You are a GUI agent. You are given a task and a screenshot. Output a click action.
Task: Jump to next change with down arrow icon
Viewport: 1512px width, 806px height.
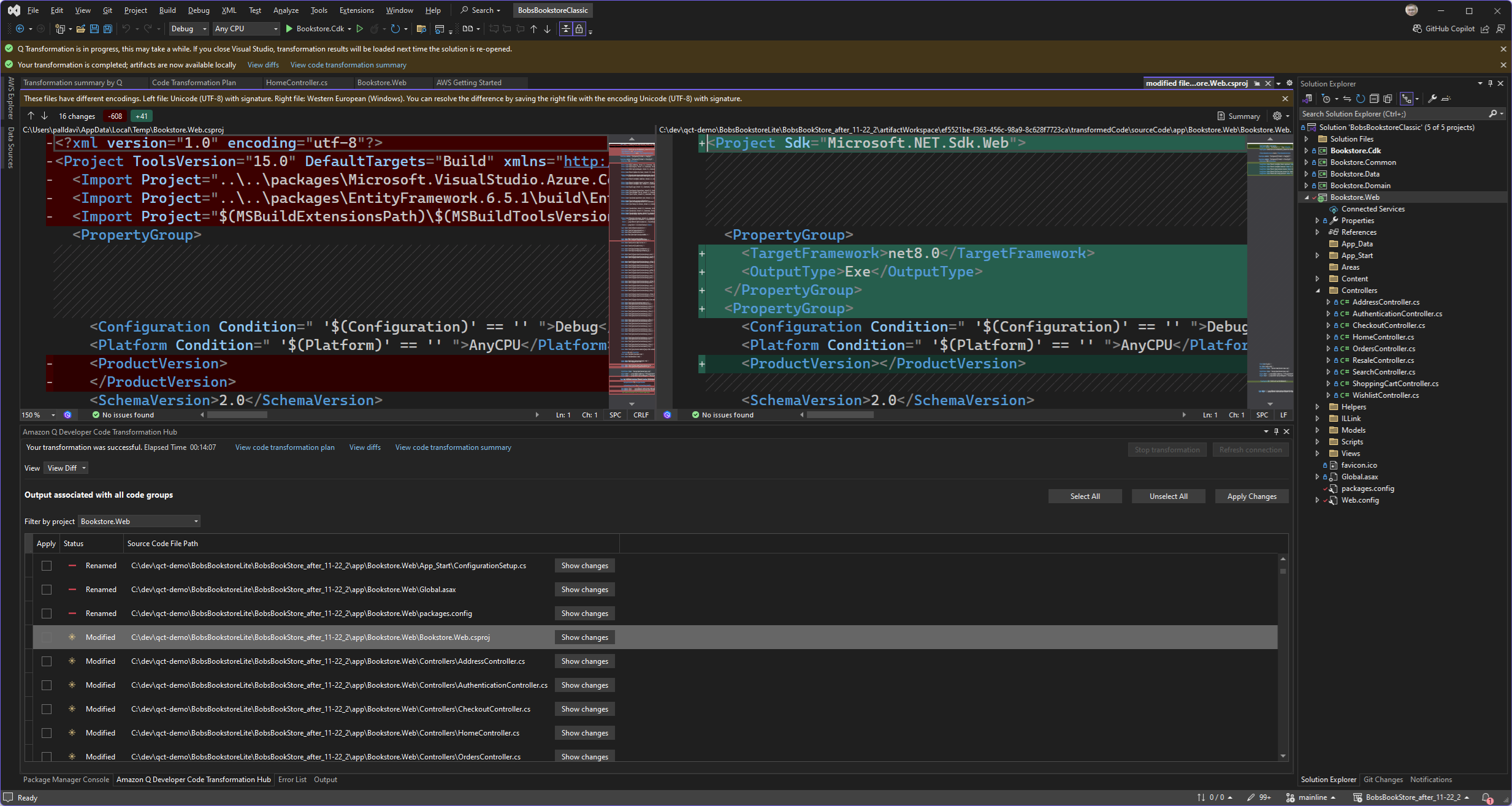coord(44,115)
